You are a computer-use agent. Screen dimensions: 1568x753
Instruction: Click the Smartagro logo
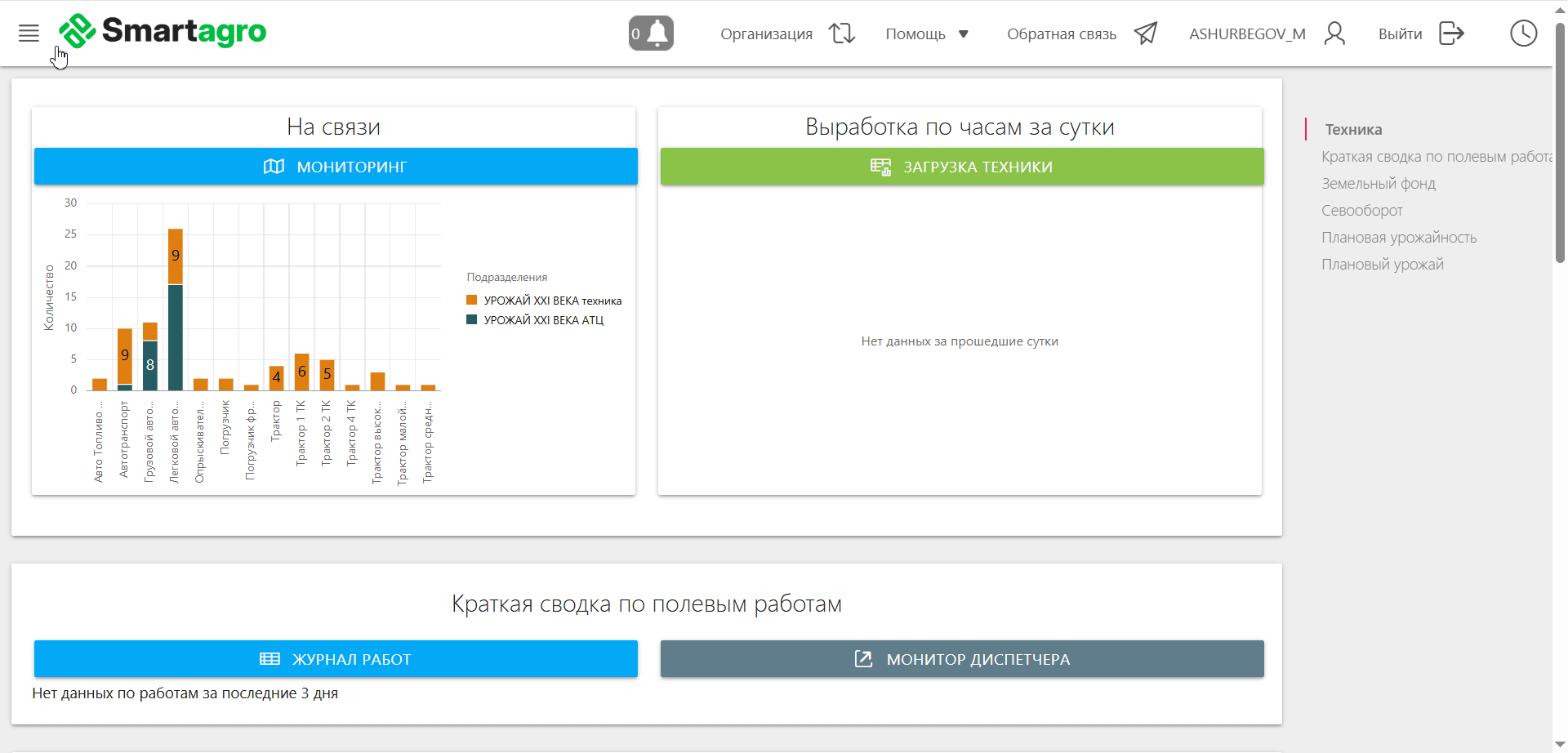163,32
